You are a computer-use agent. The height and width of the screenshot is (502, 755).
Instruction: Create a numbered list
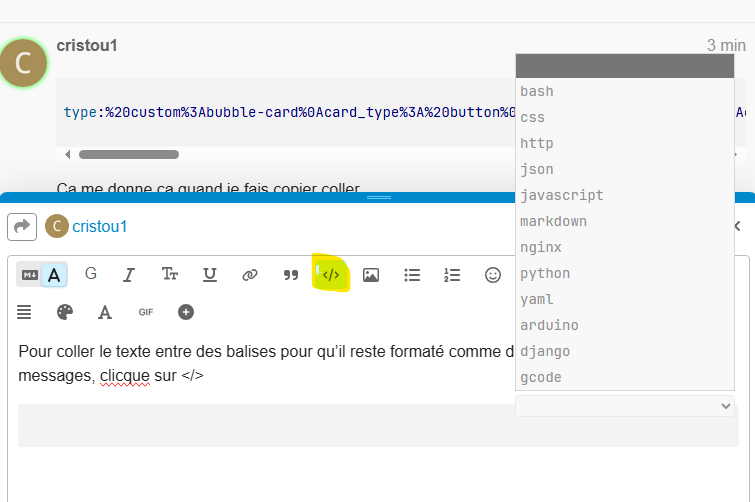(452, 274)
